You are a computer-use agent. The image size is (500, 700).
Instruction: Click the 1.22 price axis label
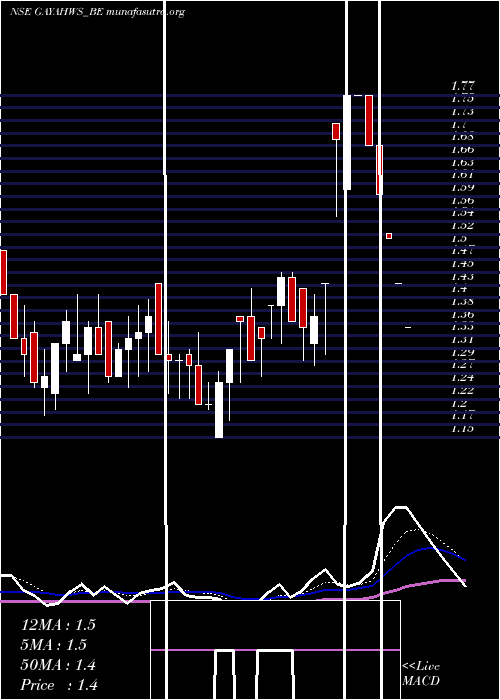462,390
